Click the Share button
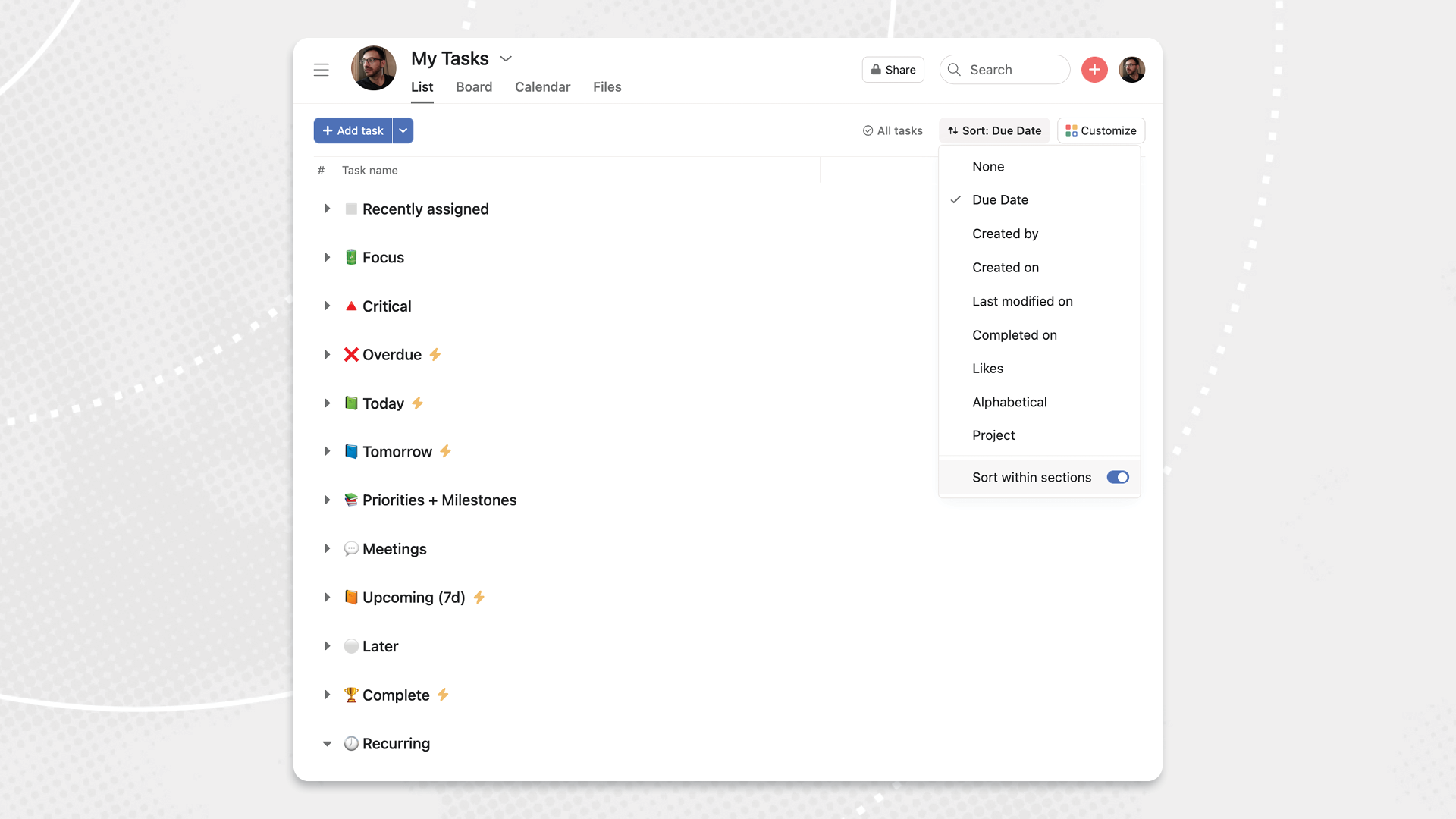This screenshot has width=1456, height=819. coord(893,70)
